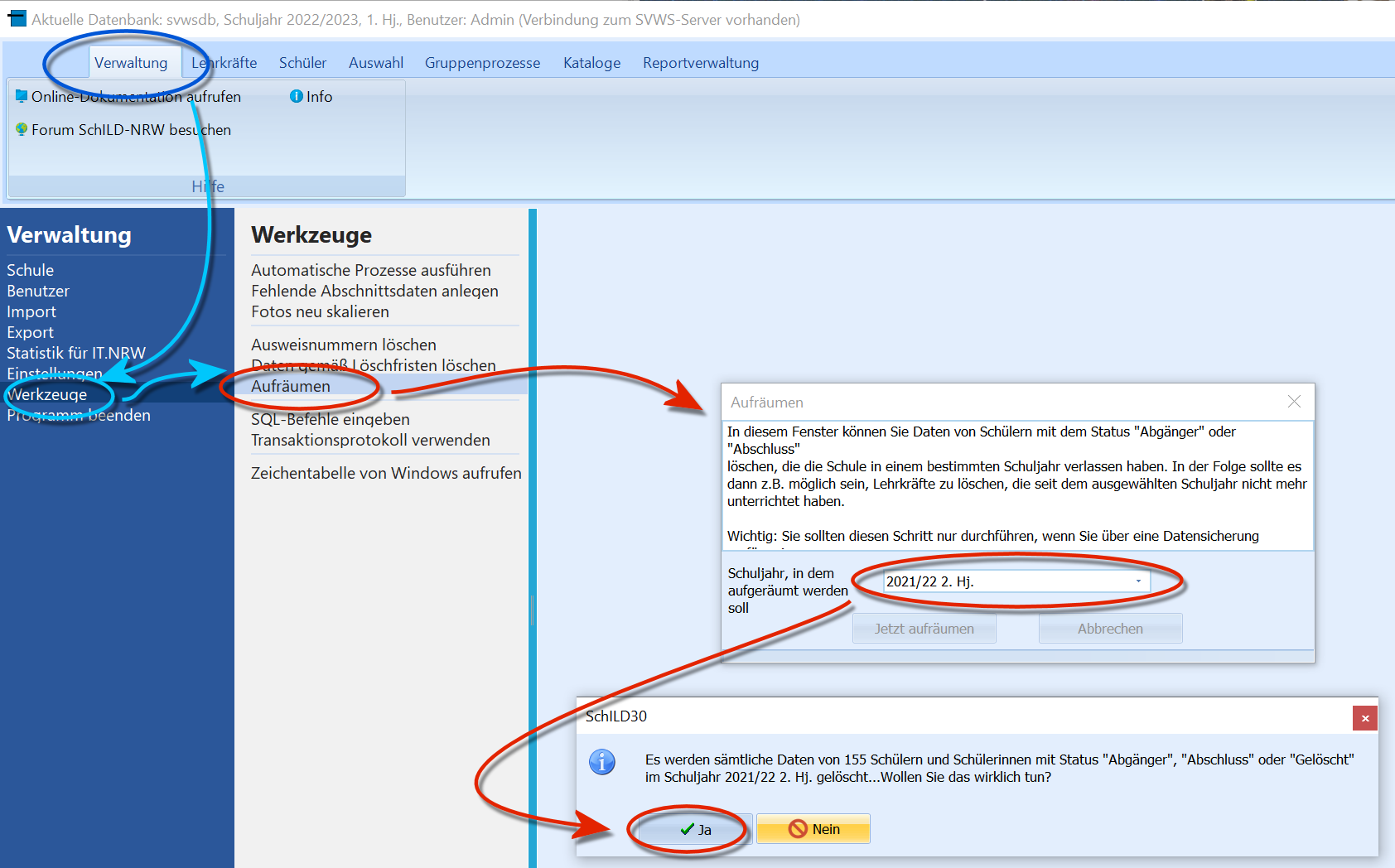The image size is (1395, 868).
Task: Click Abbrechen in the Aufräumen dialog
Action: pyautogui.click(x=1110, y=629)
